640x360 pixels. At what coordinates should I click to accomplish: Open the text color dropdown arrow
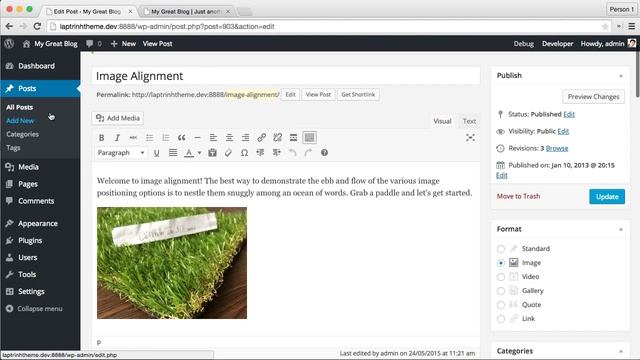(200, 153)
